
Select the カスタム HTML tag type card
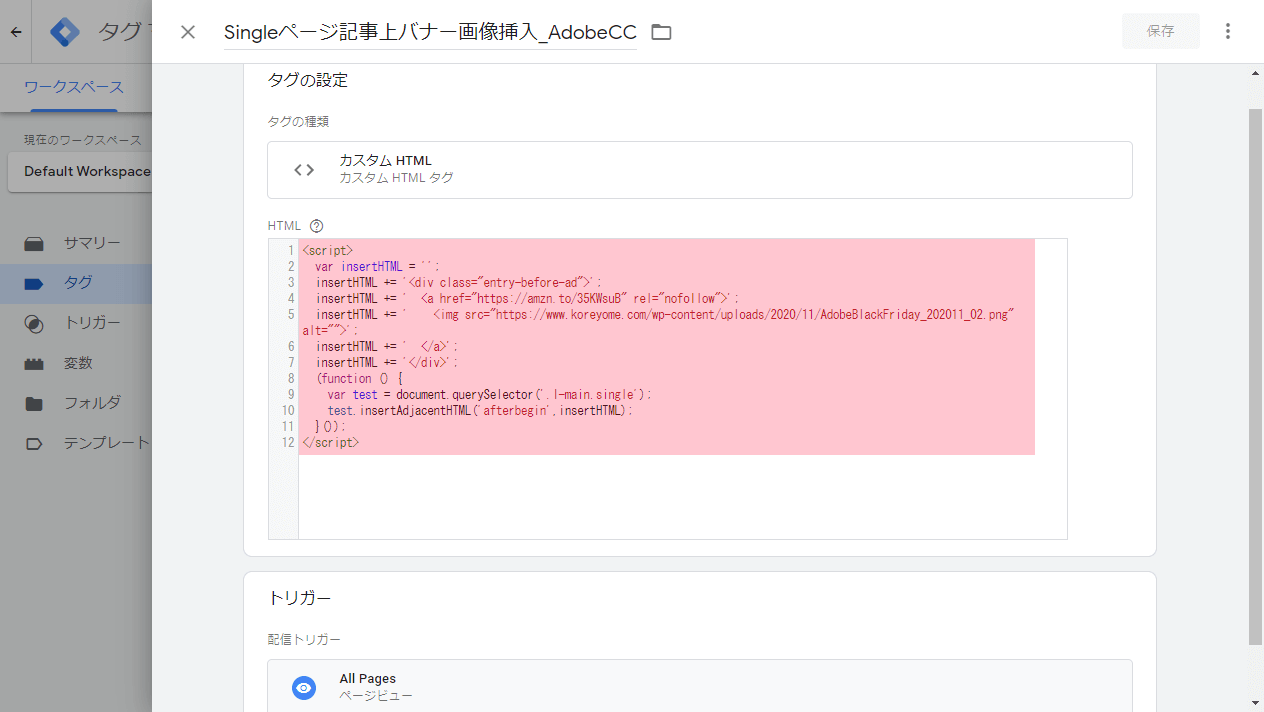(x=700, y=170)
